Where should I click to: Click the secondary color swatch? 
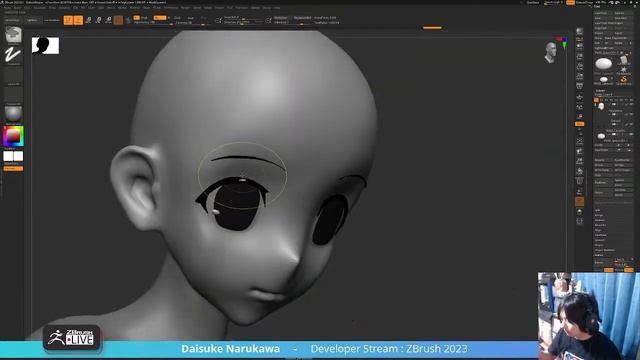tap(9, 156)
